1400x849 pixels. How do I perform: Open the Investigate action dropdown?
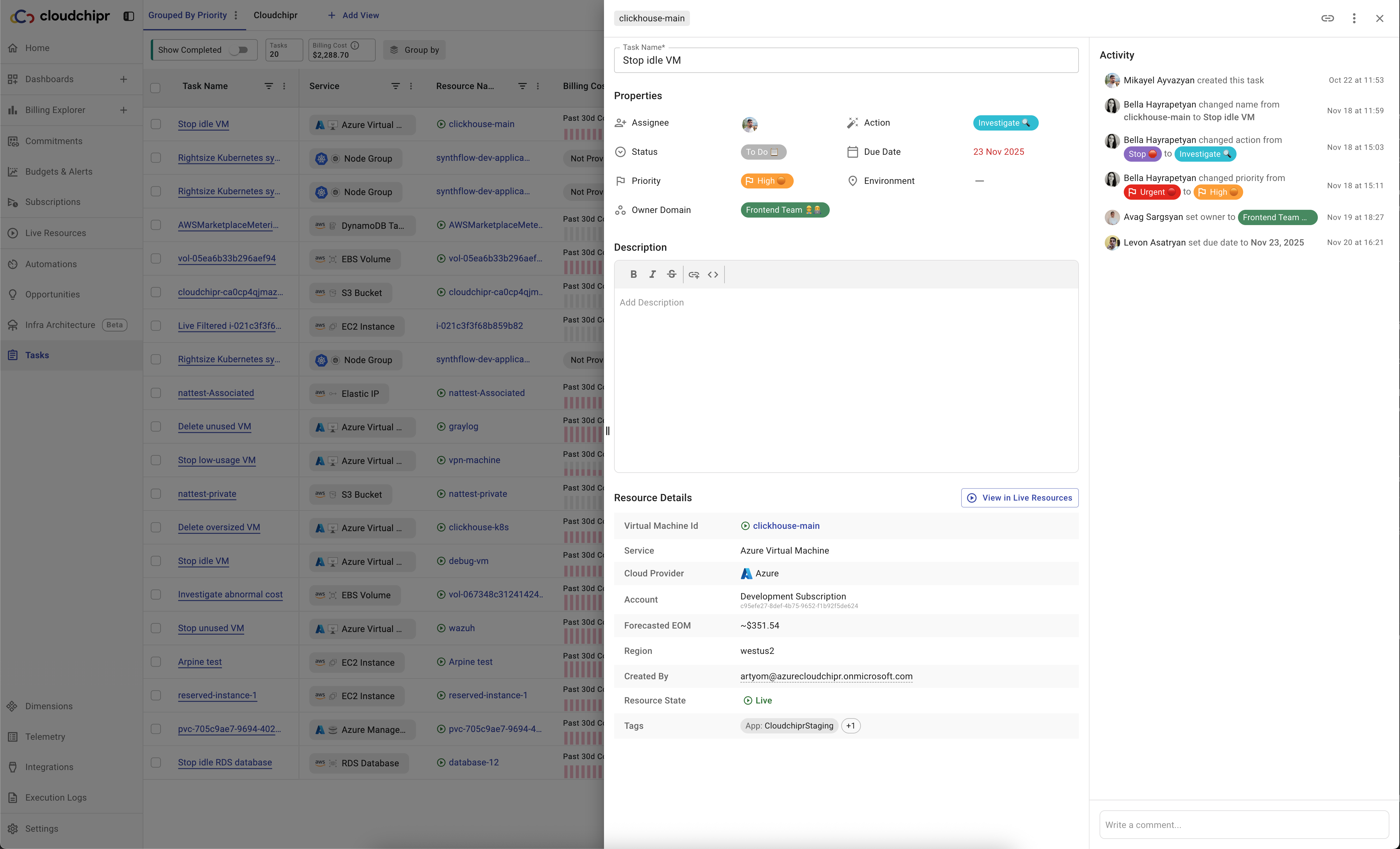(1004, 123)
